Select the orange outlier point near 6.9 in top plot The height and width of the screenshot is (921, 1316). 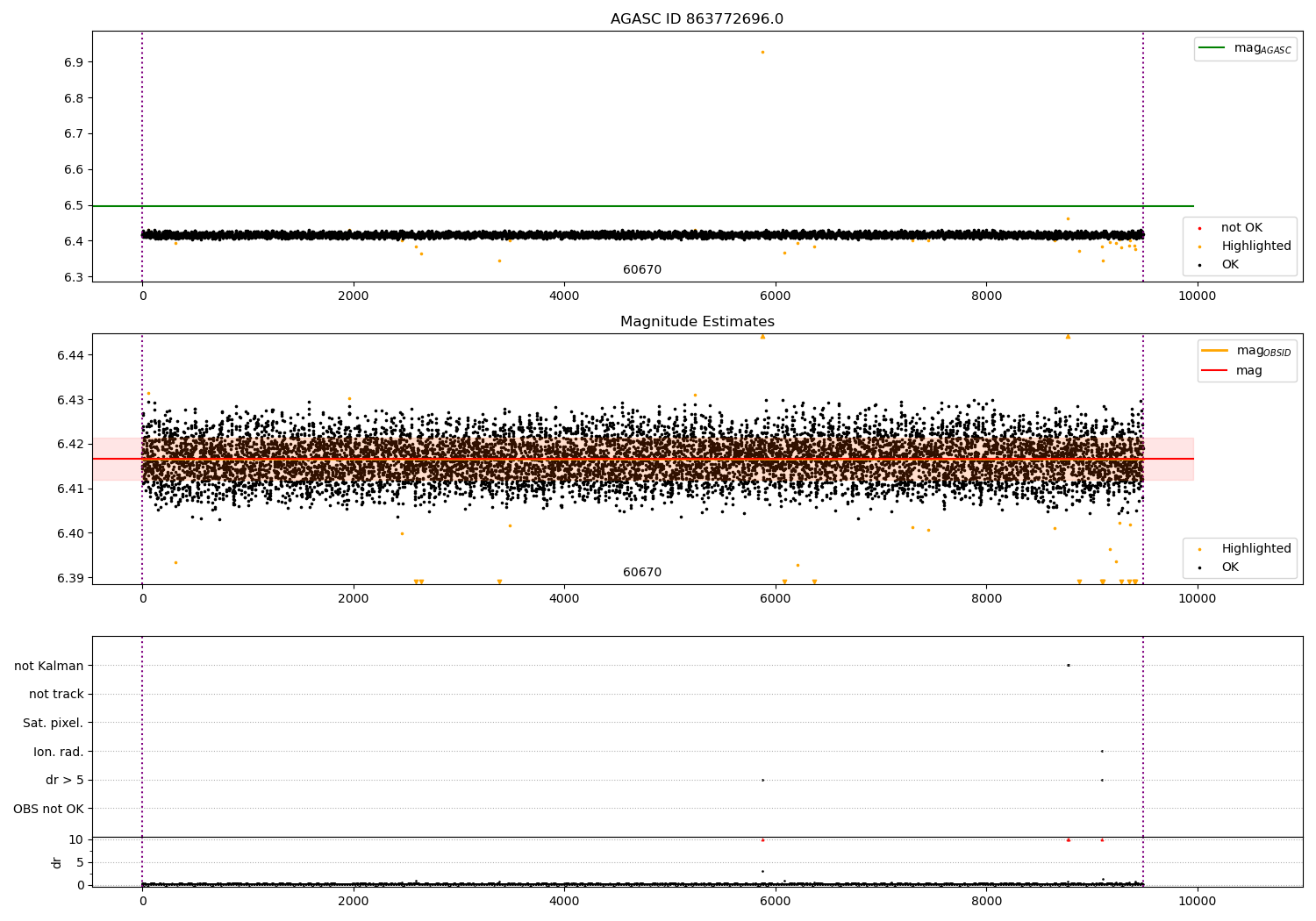[x=762, y=52]
